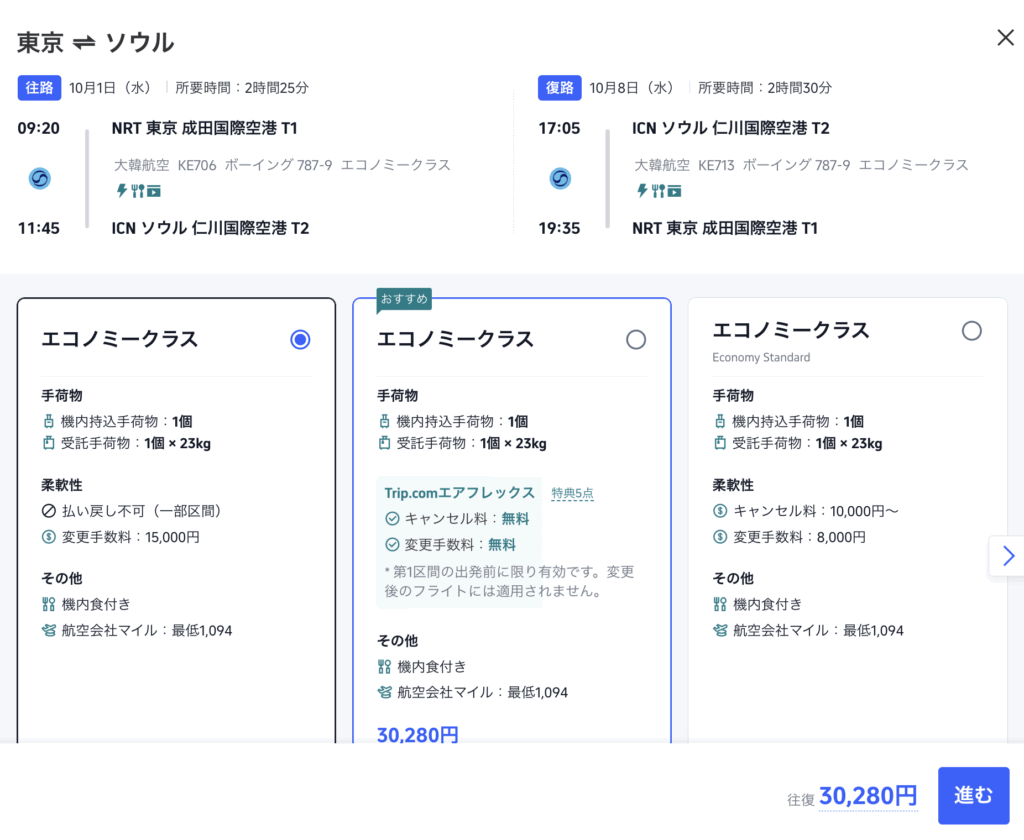
Task: Click the in-flight entertainment icon for flight KE713
Action: coord(675,190)
